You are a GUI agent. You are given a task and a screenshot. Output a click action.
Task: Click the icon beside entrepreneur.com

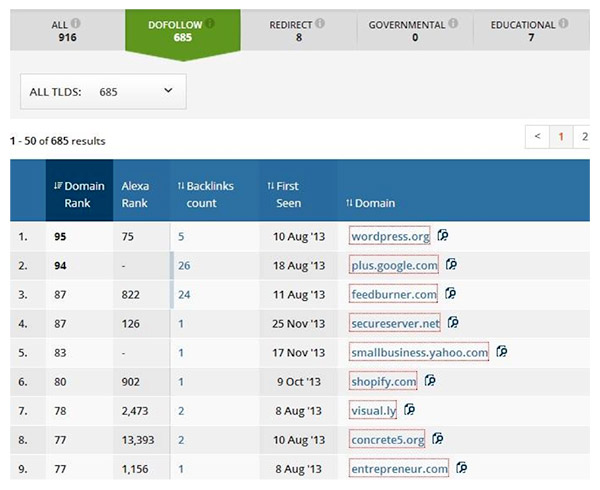coord(462,468)
